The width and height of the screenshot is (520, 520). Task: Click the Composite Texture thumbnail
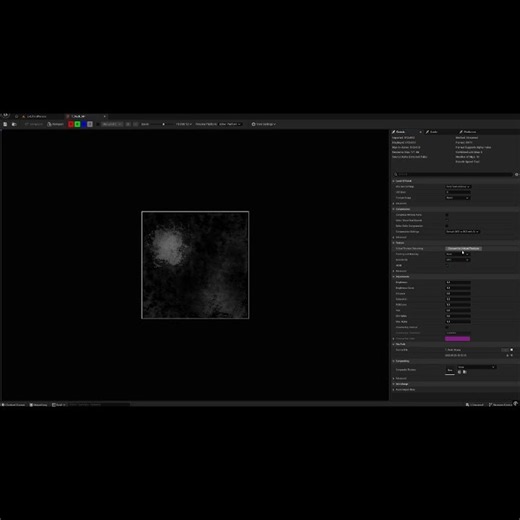450,370
